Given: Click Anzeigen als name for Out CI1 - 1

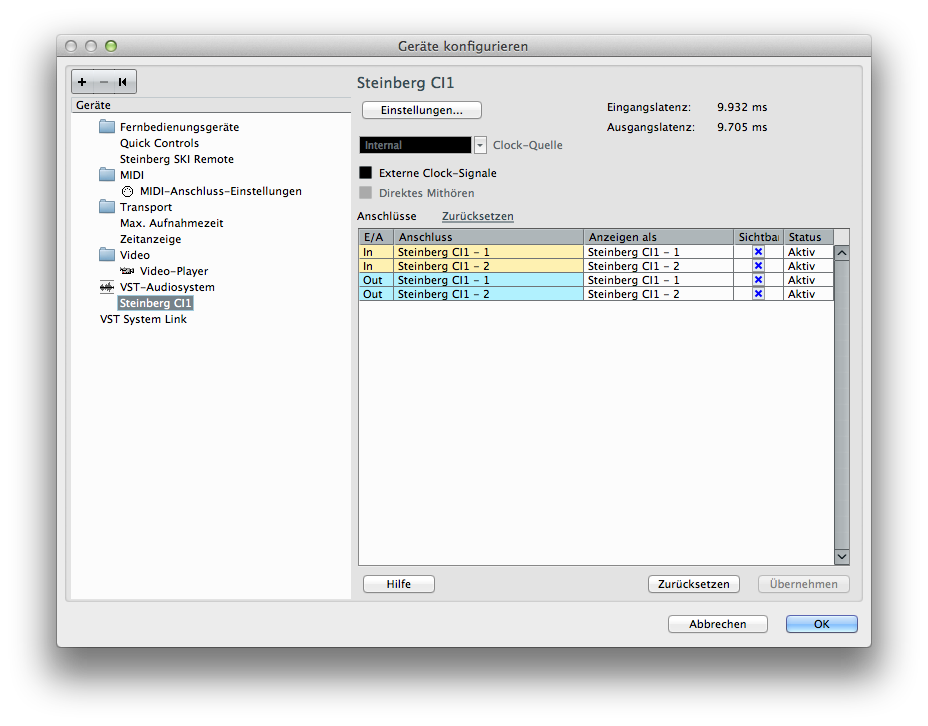Looking at the screenshot, I should click(x=659, y=280).
